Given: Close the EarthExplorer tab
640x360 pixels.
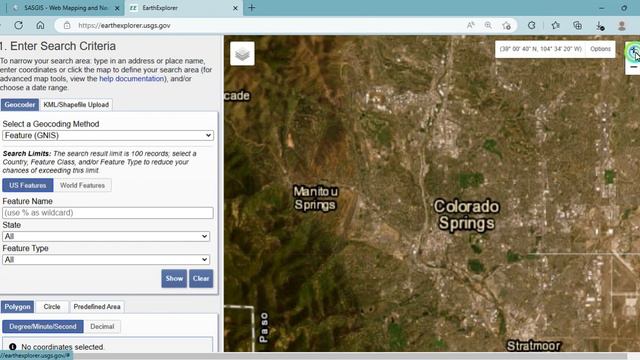Looking at the screenshot, I should coord(235,8).
